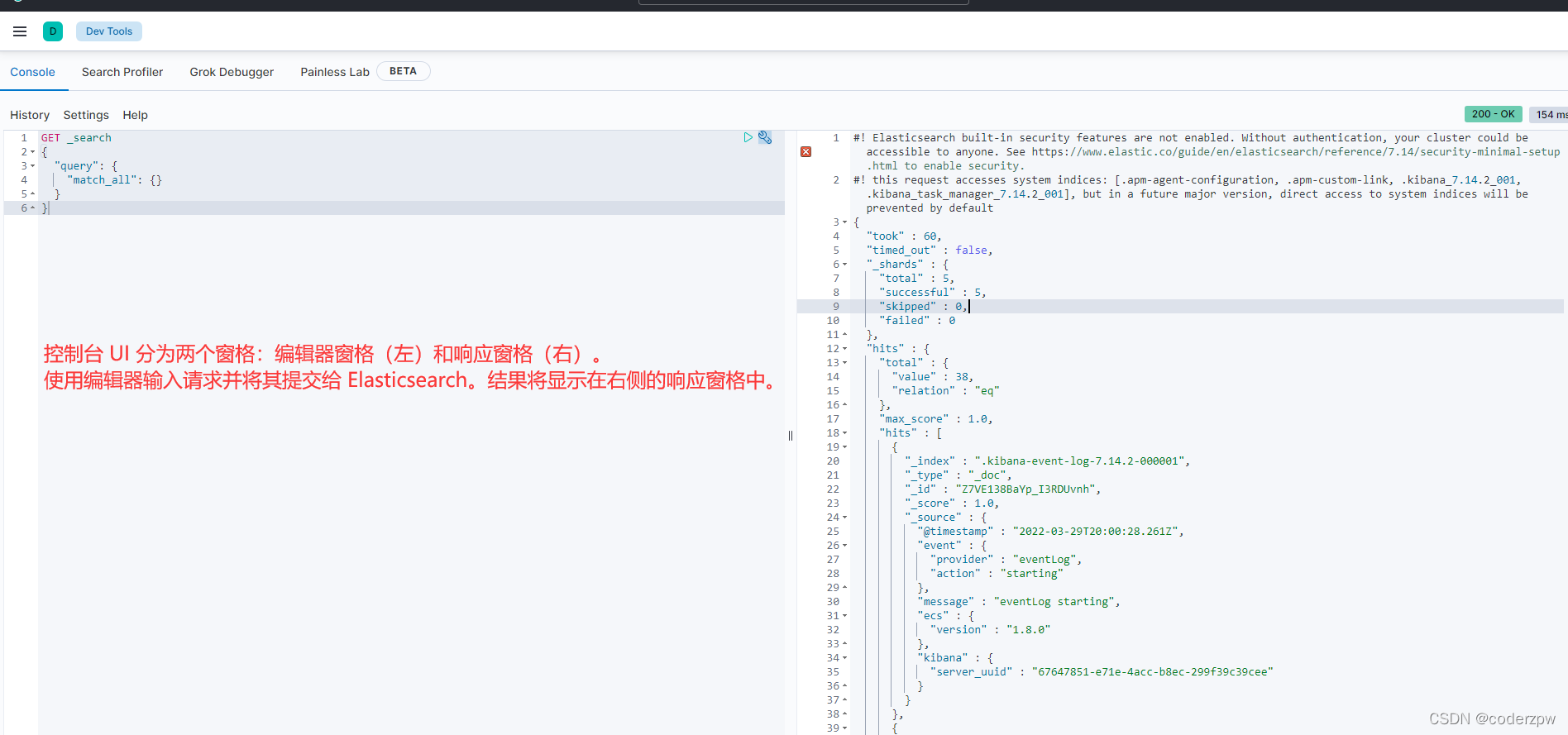Viewport: 1568px width, 735px height.
Task: Collapse the "query" block fold arrow
Action: (x=33, y=166)
